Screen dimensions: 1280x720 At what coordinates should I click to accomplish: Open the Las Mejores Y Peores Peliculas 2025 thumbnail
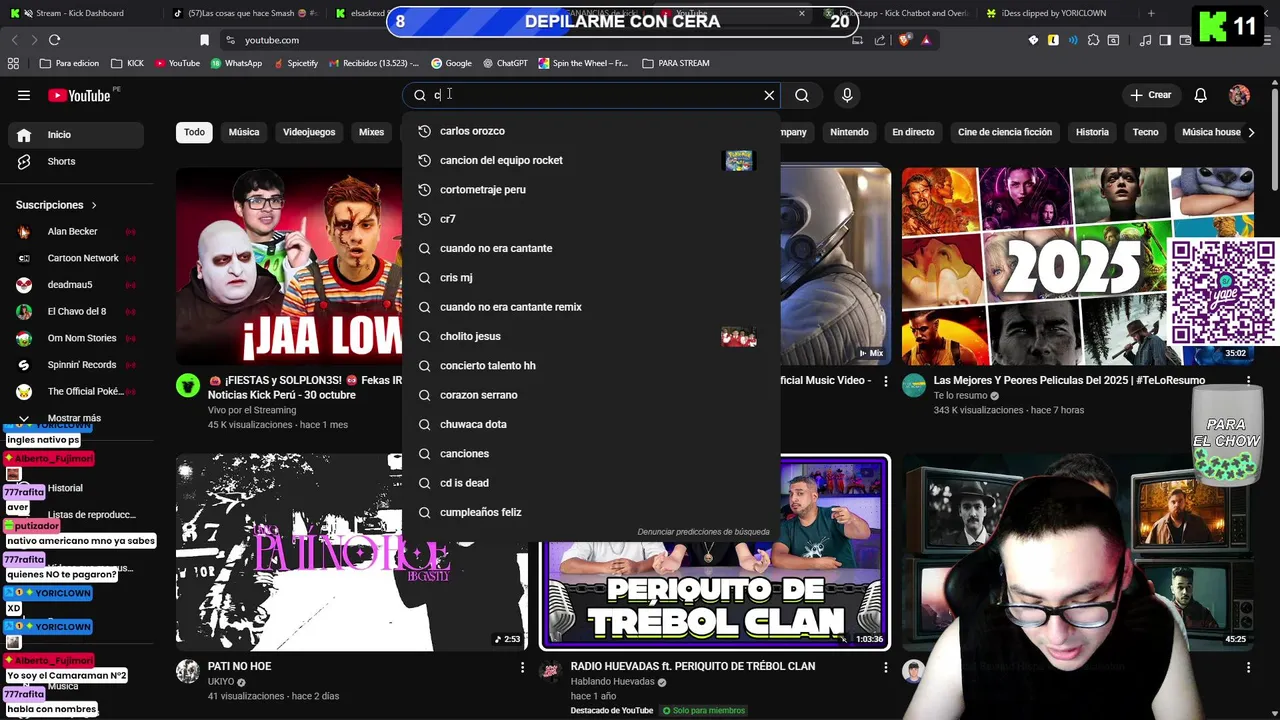point(1077,265)
